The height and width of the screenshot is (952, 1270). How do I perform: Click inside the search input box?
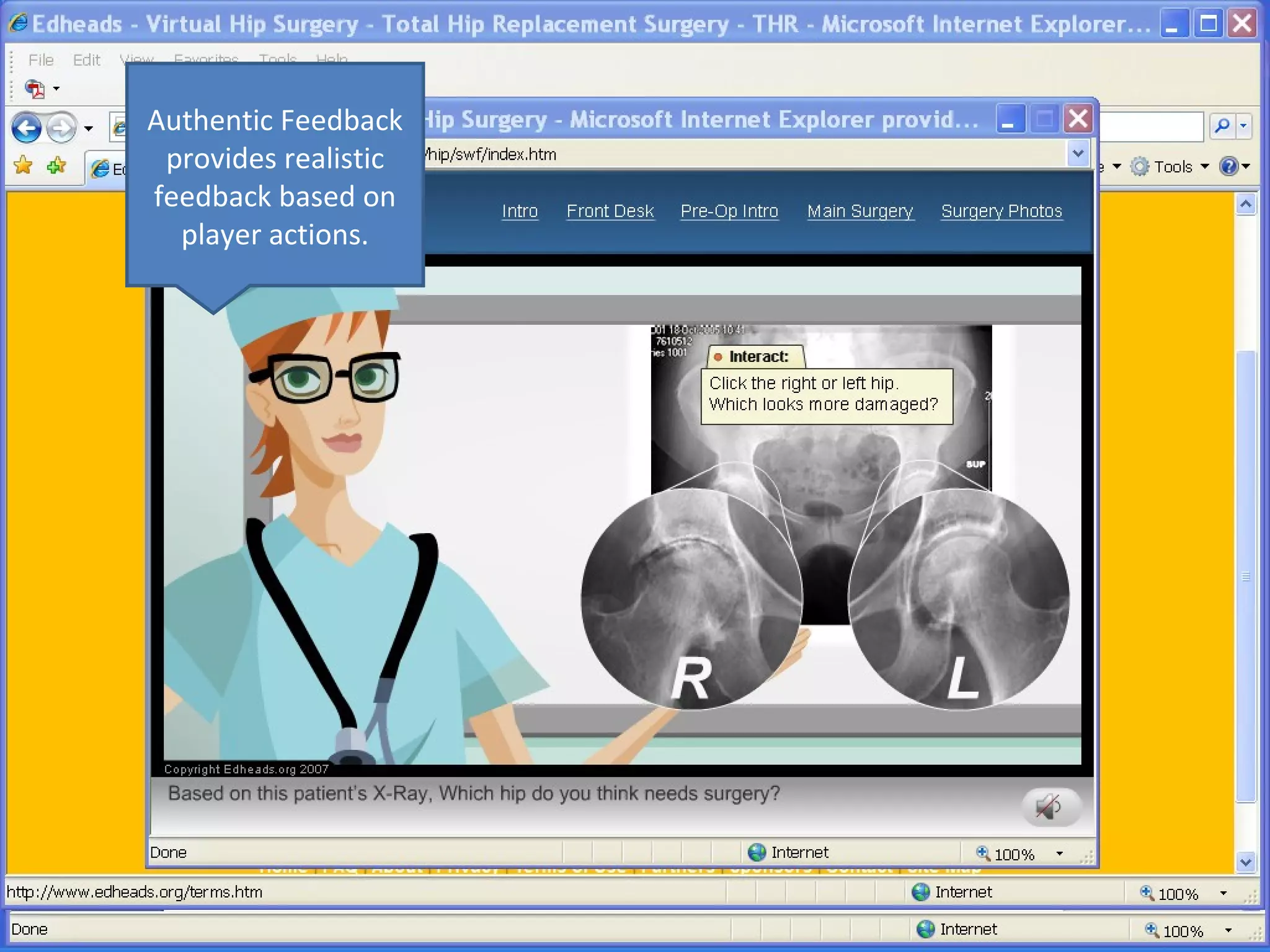[1151, 126]
